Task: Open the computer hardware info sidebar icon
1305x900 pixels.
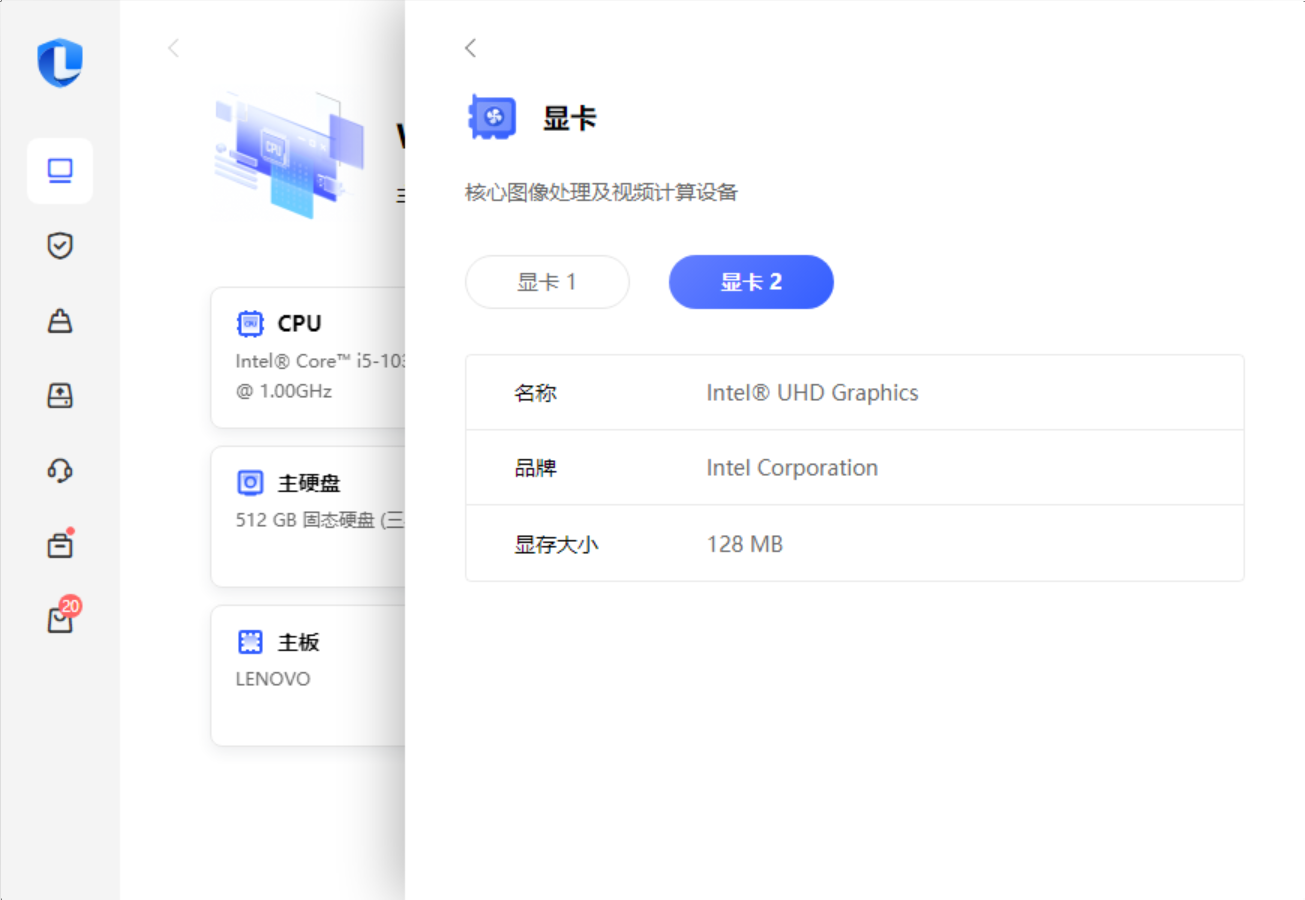Action: coord(60,171)
